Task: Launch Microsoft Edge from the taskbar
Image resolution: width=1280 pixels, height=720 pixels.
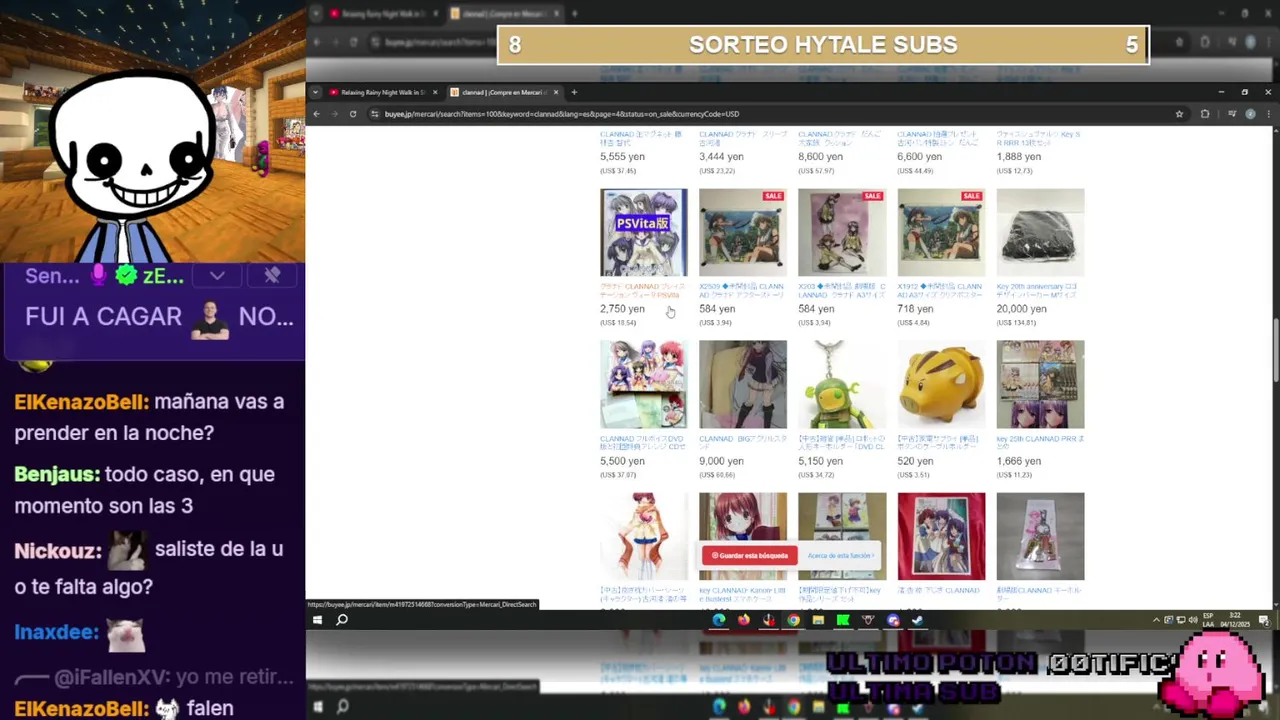Action: click(718, 620)
